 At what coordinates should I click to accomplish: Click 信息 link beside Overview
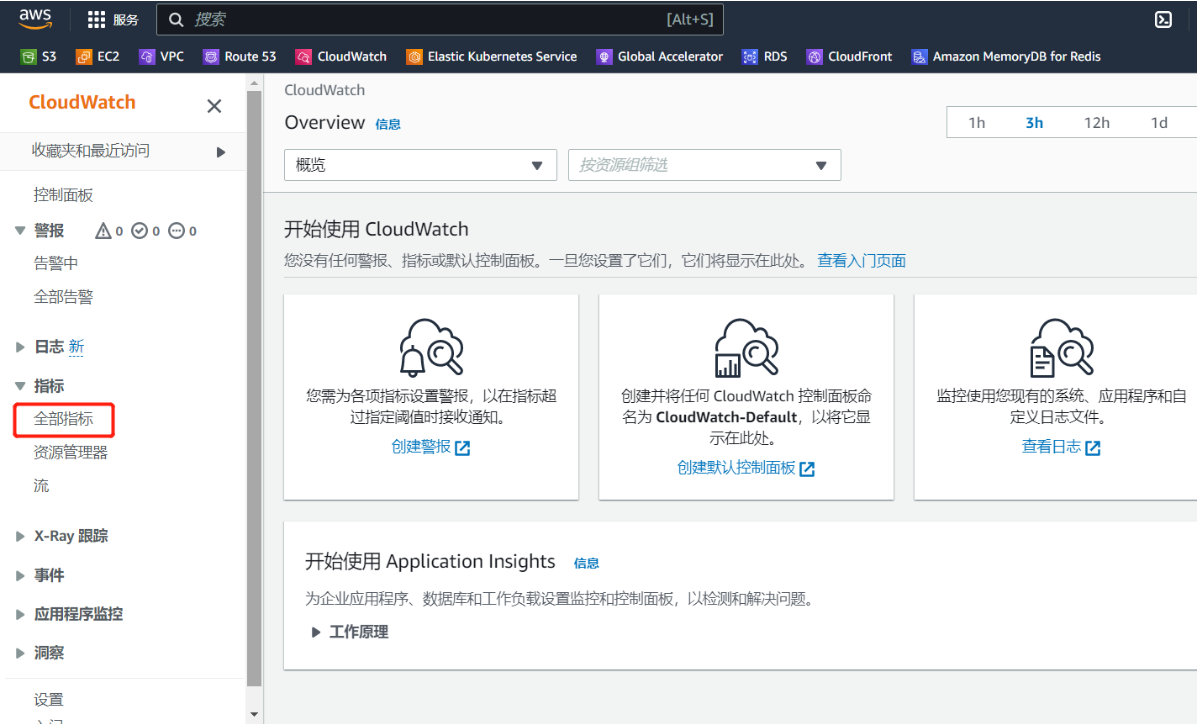[x=388, y=125]
